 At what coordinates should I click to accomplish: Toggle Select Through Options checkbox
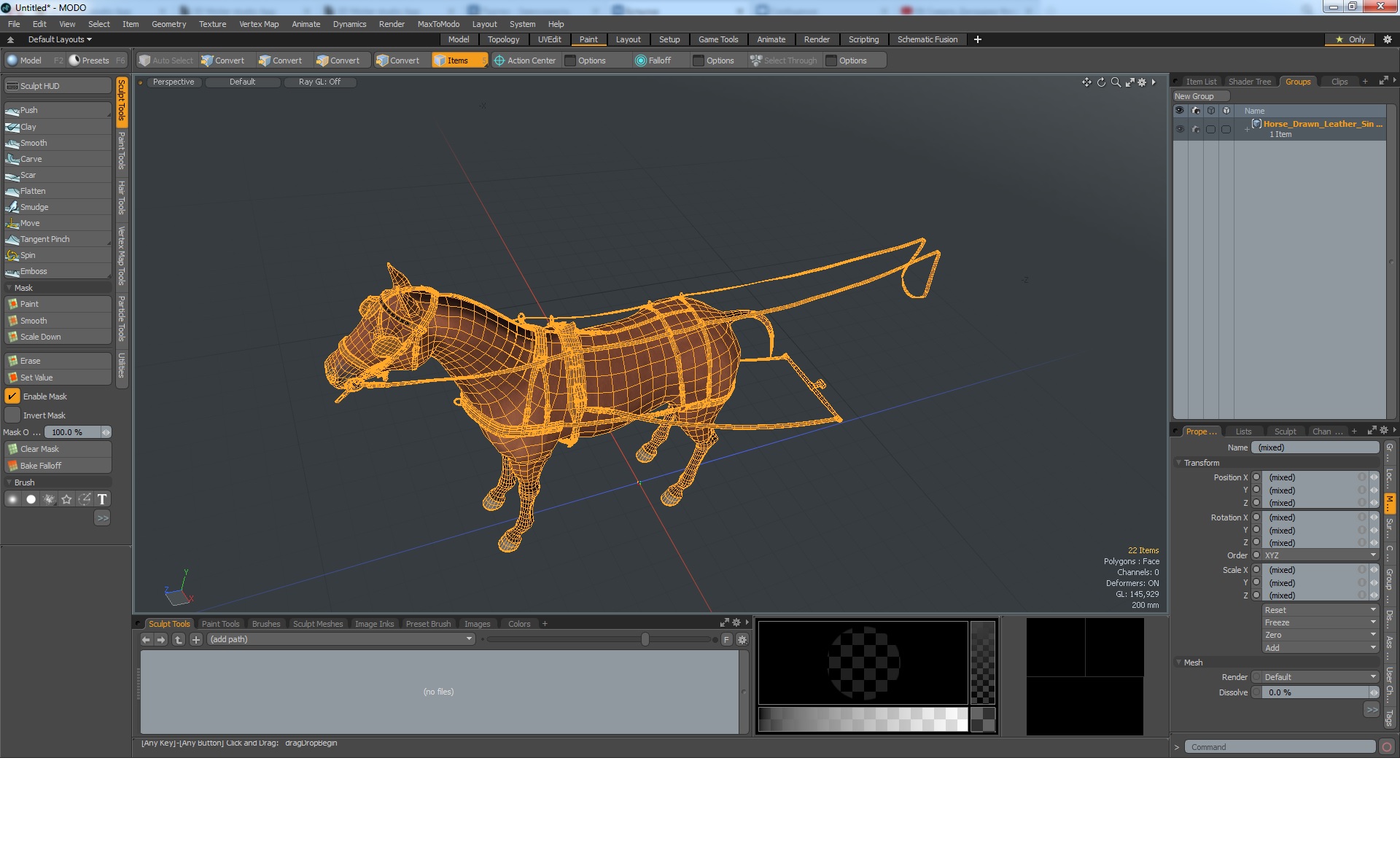tap(831, 60)
